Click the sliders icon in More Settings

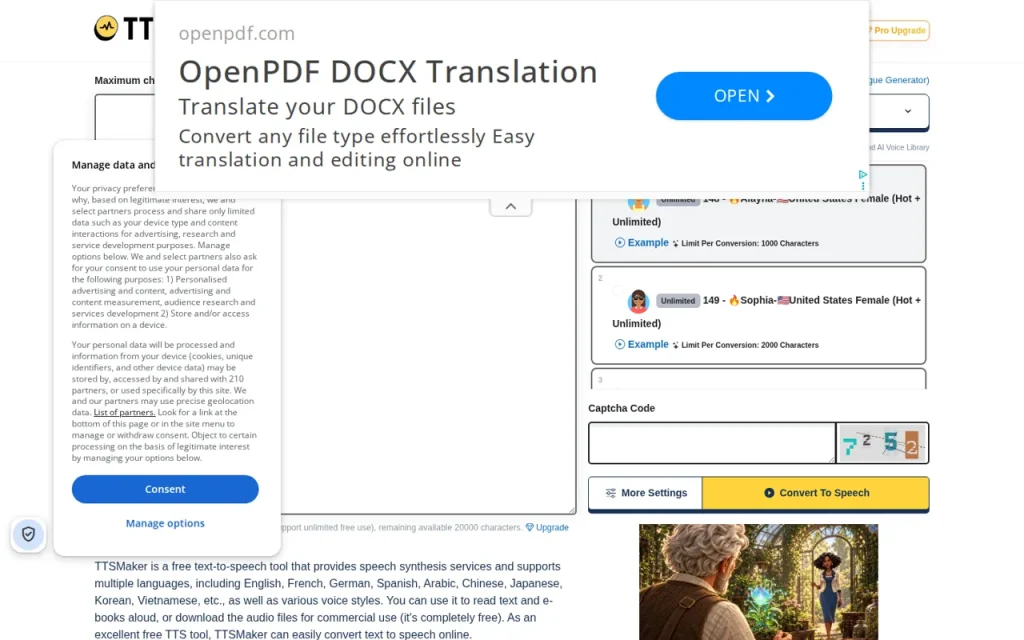(x=611, y=493)
